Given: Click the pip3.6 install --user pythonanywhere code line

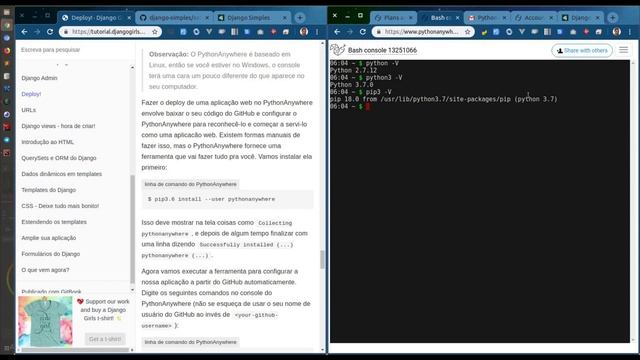Looking at the screenshot, I should point(211,199).
